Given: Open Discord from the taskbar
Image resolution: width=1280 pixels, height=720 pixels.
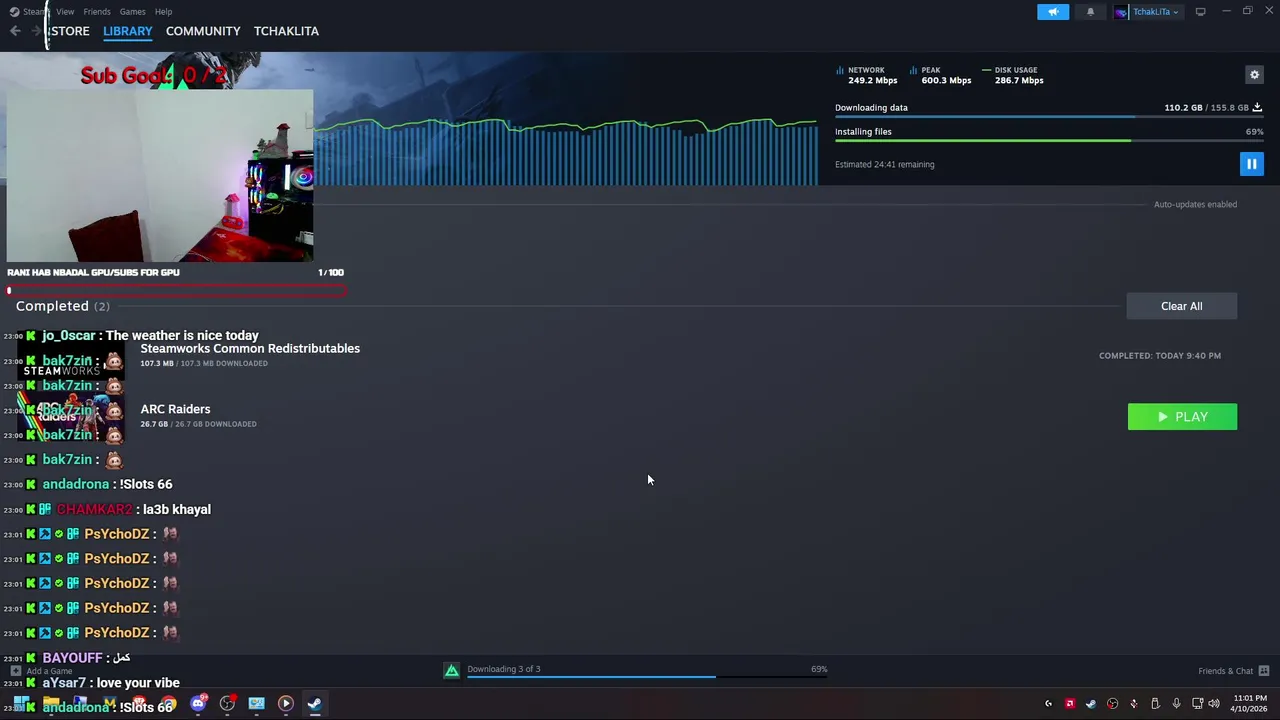Looking at the screenshot, I should click(x=198, y=704).
